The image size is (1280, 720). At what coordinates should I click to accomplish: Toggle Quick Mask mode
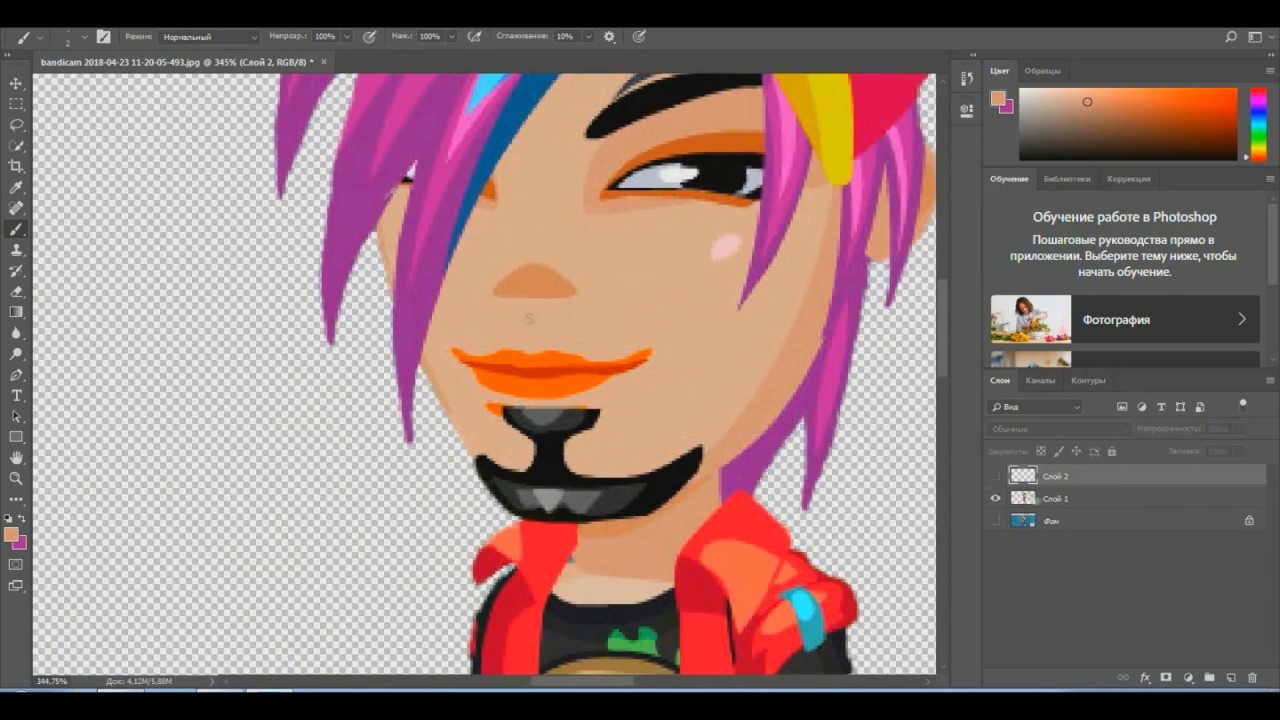click(16, 565)
